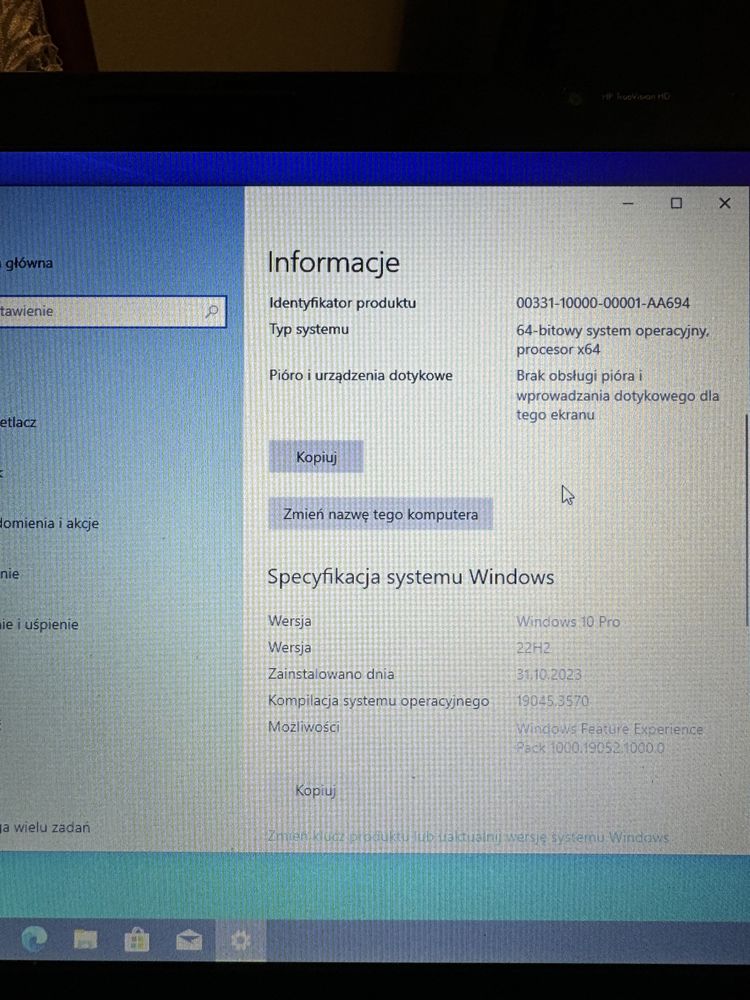This screenshot has height=1000, width=750.
Task: Select the 64-bitowy system operacyjny value
Action: pos(612,340)
